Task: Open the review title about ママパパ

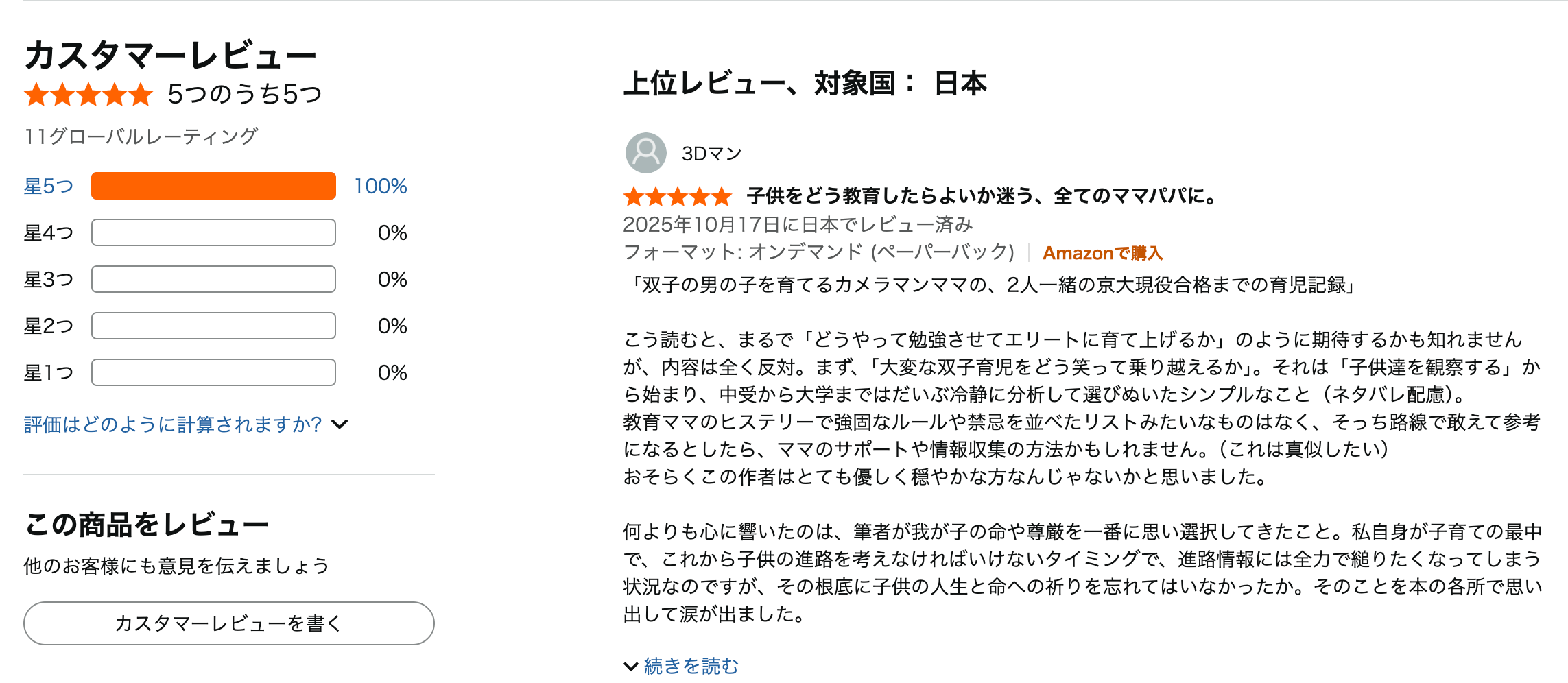Action: coord(982,196)
